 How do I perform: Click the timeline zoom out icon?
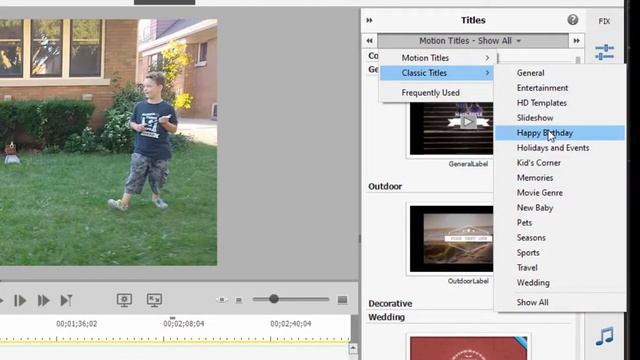(x=222, y=300)
